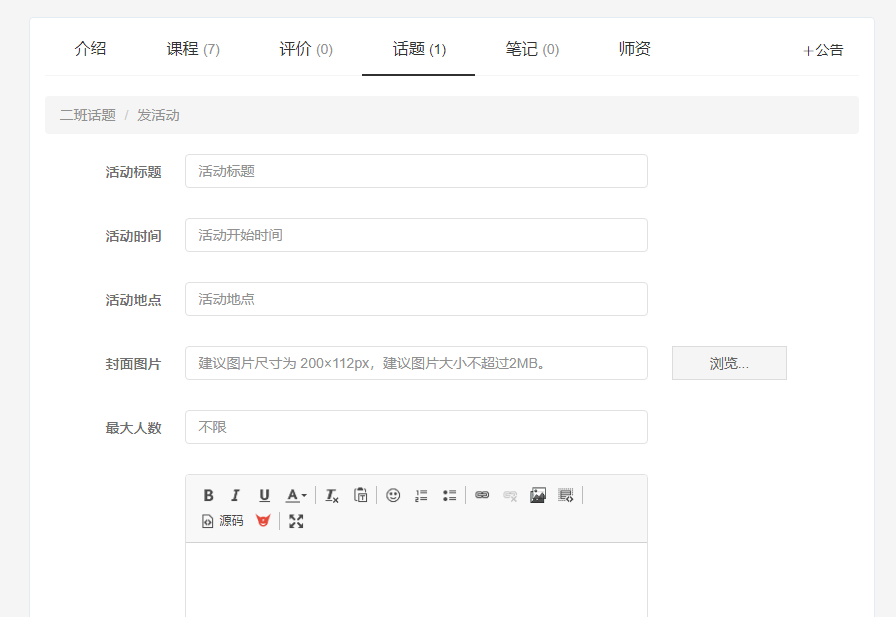The width and height of the screenshot is (896, 617).
Task: Click the 浏览... browse button
Action: click(729, 363)
